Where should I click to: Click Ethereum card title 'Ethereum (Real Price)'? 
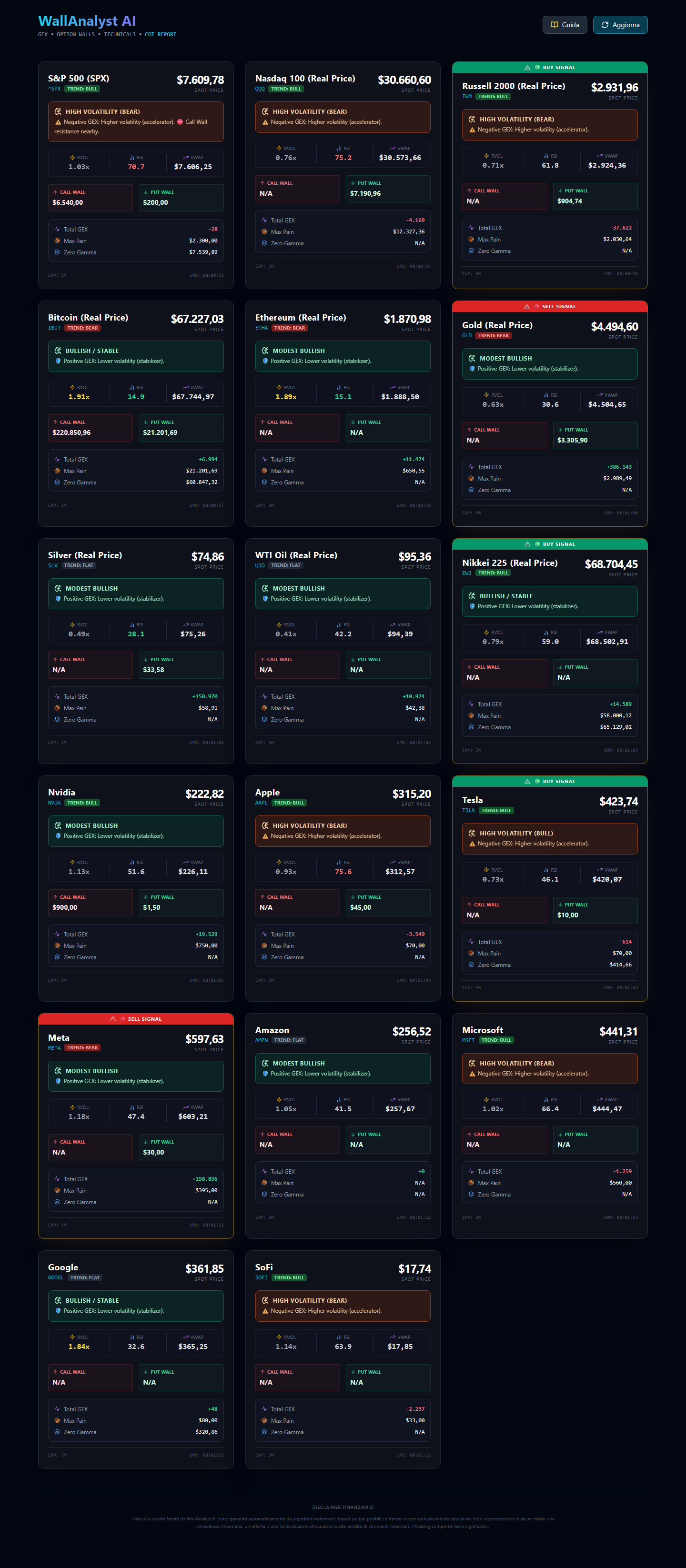tap(301, 318)
